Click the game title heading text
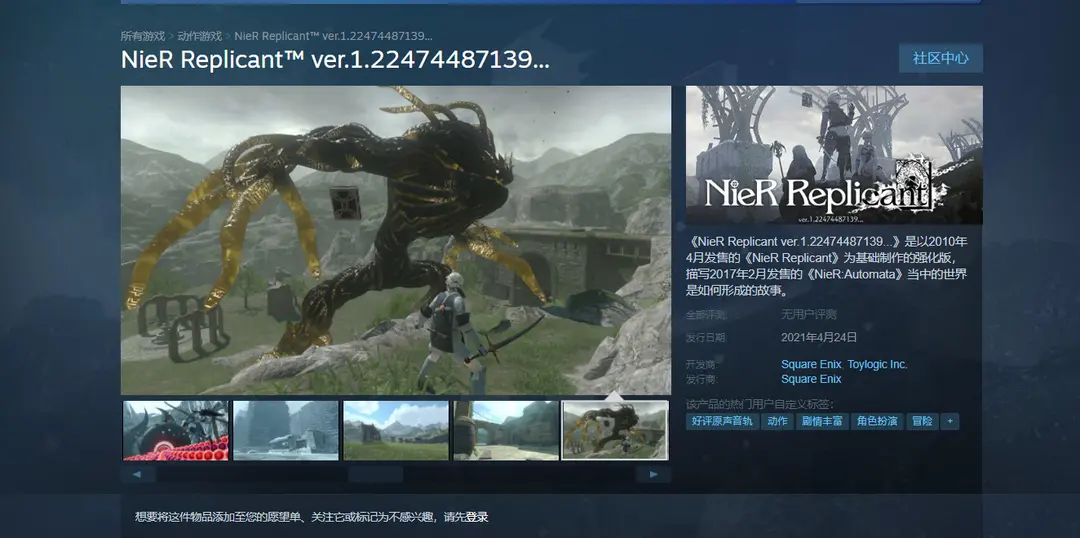Screen dimensions: 1080x538 (x=335, y=59)
